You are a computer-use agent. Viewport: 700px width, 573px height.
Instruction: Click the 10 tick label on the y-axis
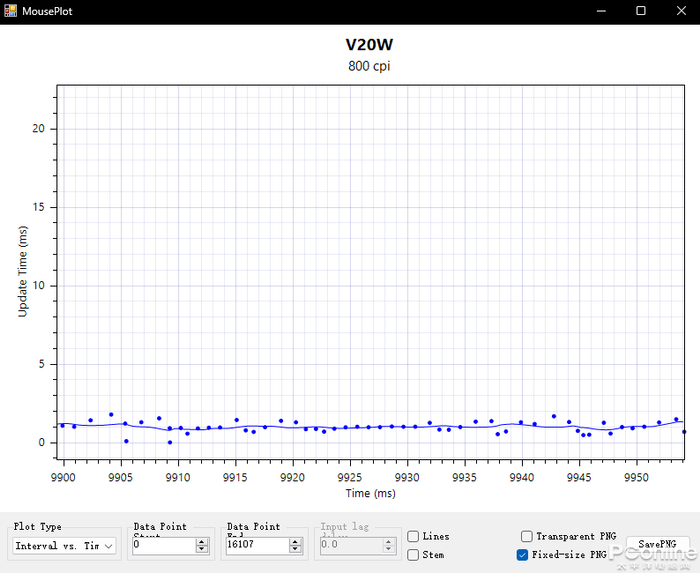pos(38,286)
